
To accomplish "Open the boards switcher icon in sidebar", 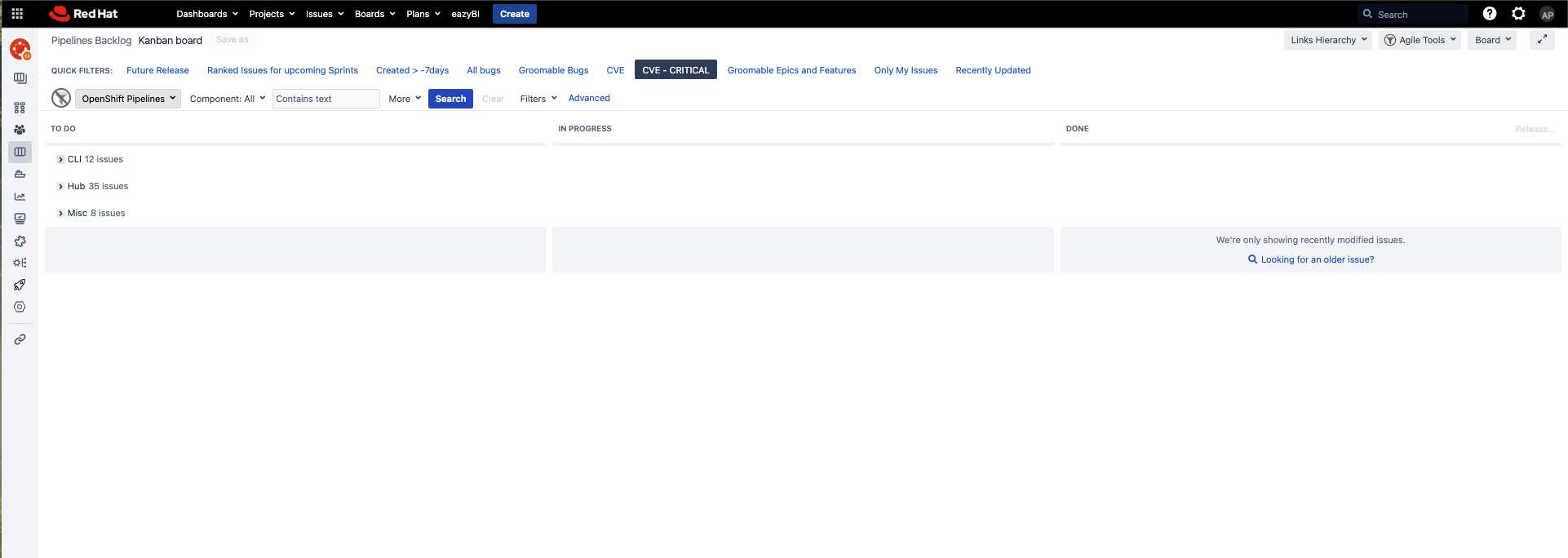I will click(20, 78).
